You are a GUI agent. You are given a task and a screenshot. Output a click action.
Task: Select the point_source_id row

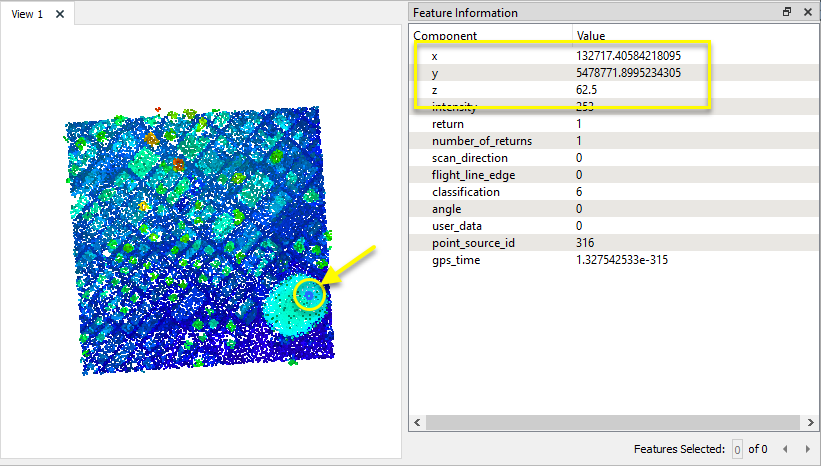point(613,243)
